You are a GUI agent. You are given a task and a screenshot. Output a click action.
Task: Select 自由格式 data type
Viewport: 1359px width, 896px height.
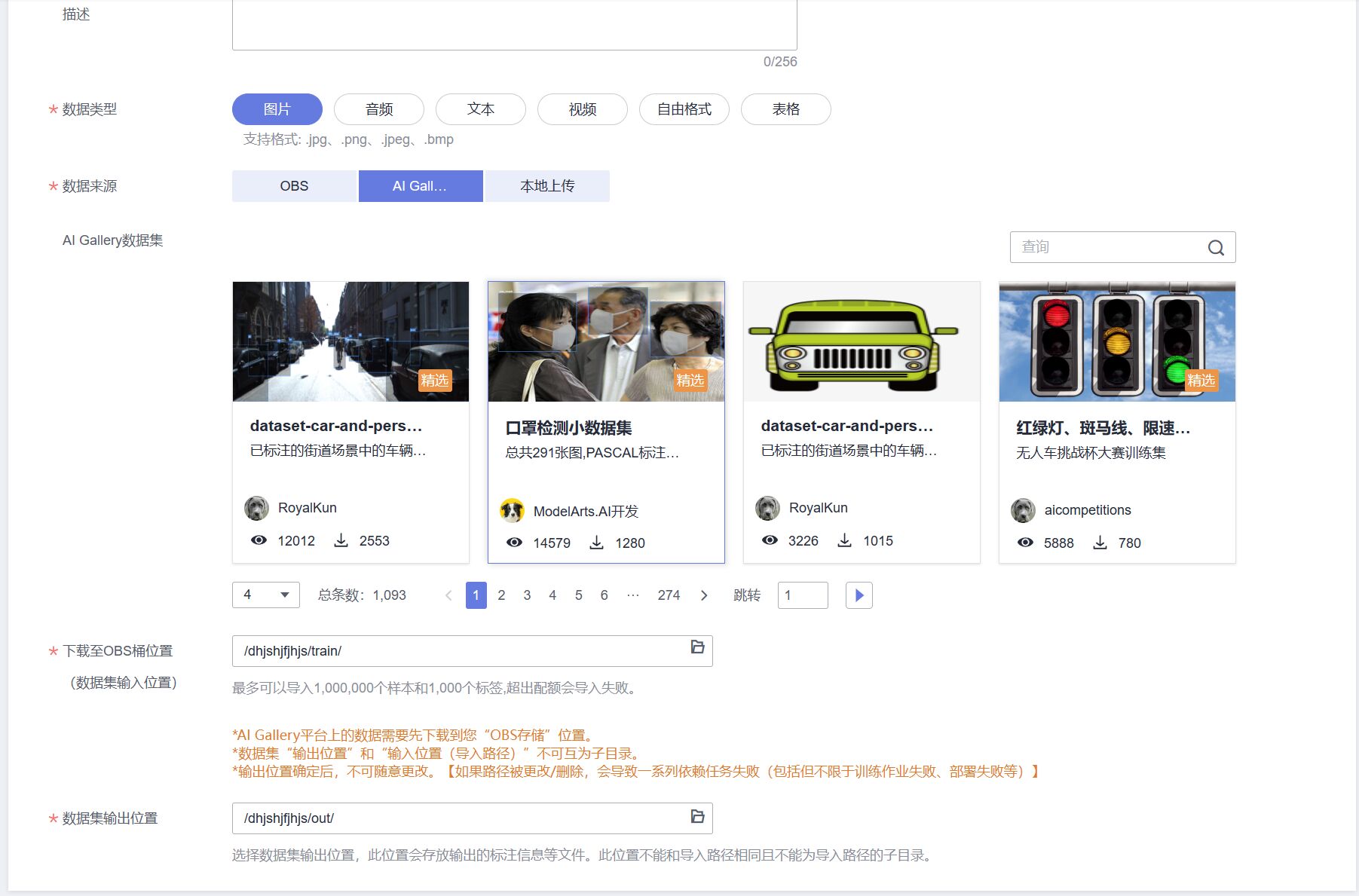[684, 109]
